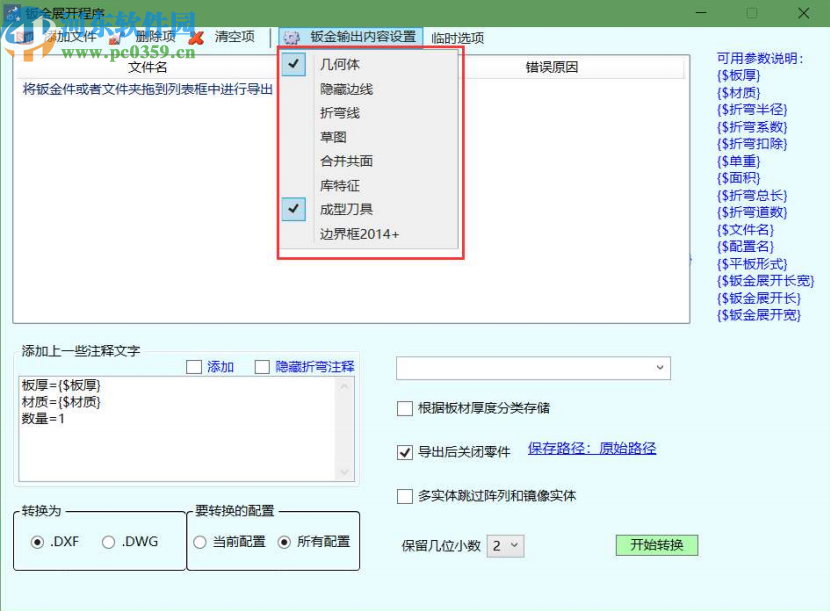Open the 临时选项 menu
Image resolution: width=830 pixels, height=611 pixels.
pos(457,38)
